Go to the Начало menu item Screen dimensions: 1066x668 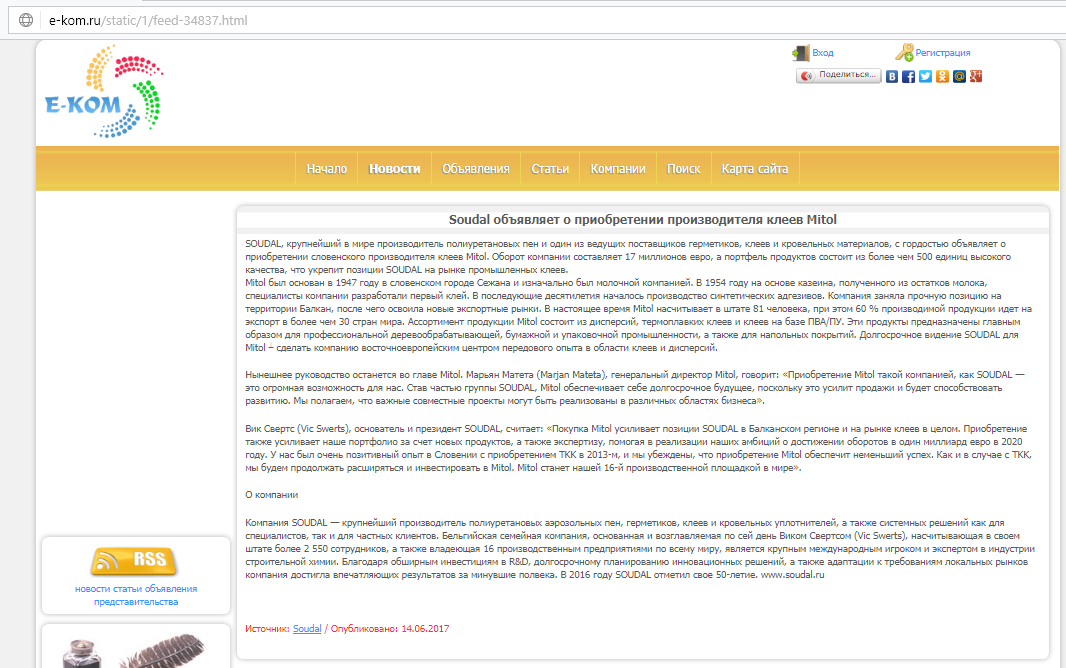tap(326, 169)
